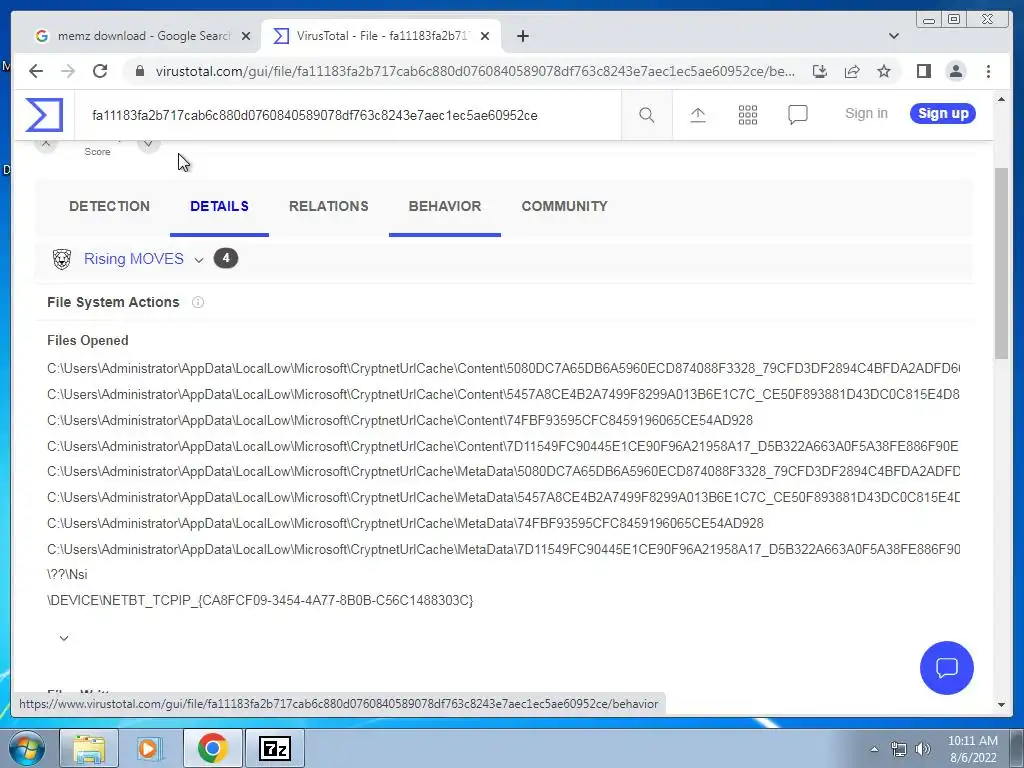1024x768 pixels.
Task: Click the network tray icon
Action: click(899, 749)
